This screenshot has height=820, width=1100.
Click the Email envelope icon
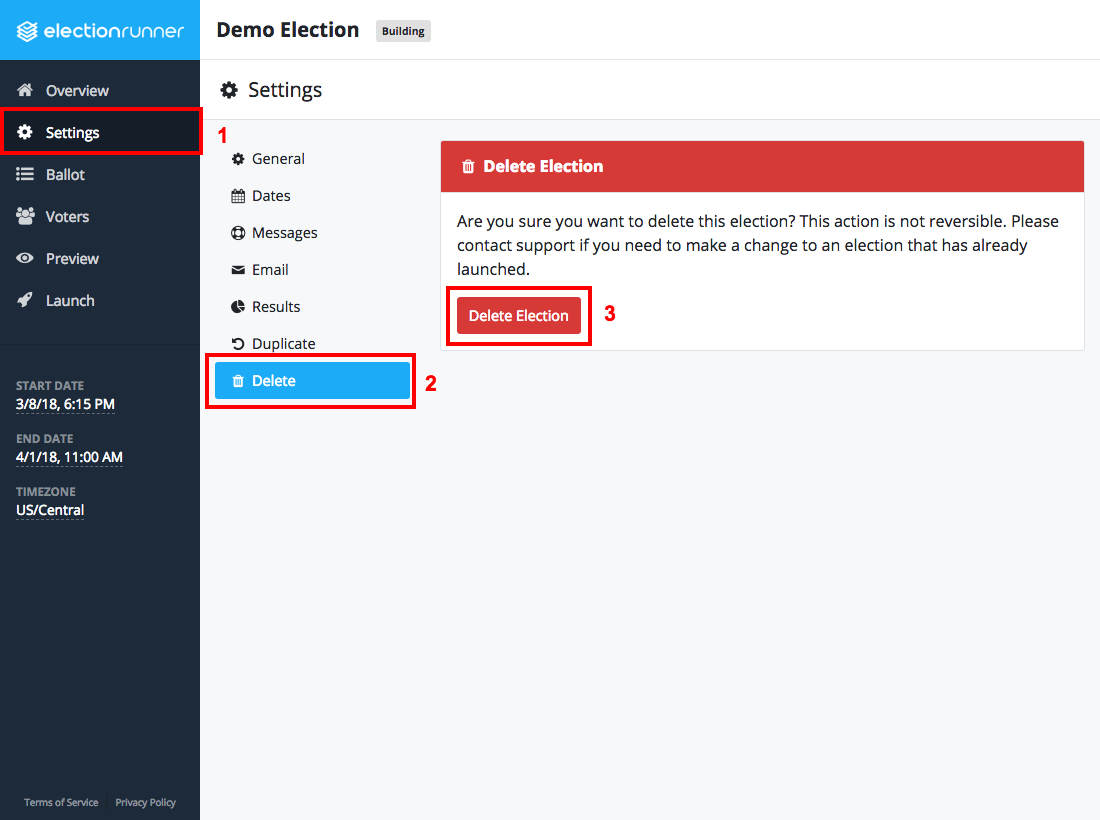click(x=238, y=269)
